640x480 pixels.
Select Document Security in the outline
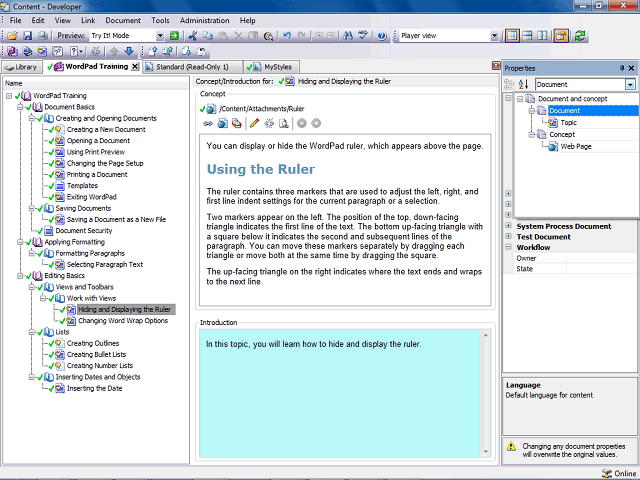[x=84, y=231]
